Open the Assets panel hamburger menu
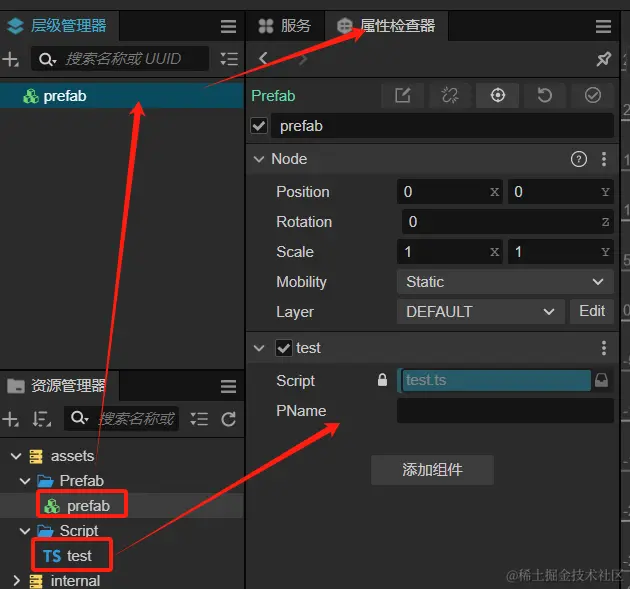The image size is (630, 589). click(x=228, y=387)
